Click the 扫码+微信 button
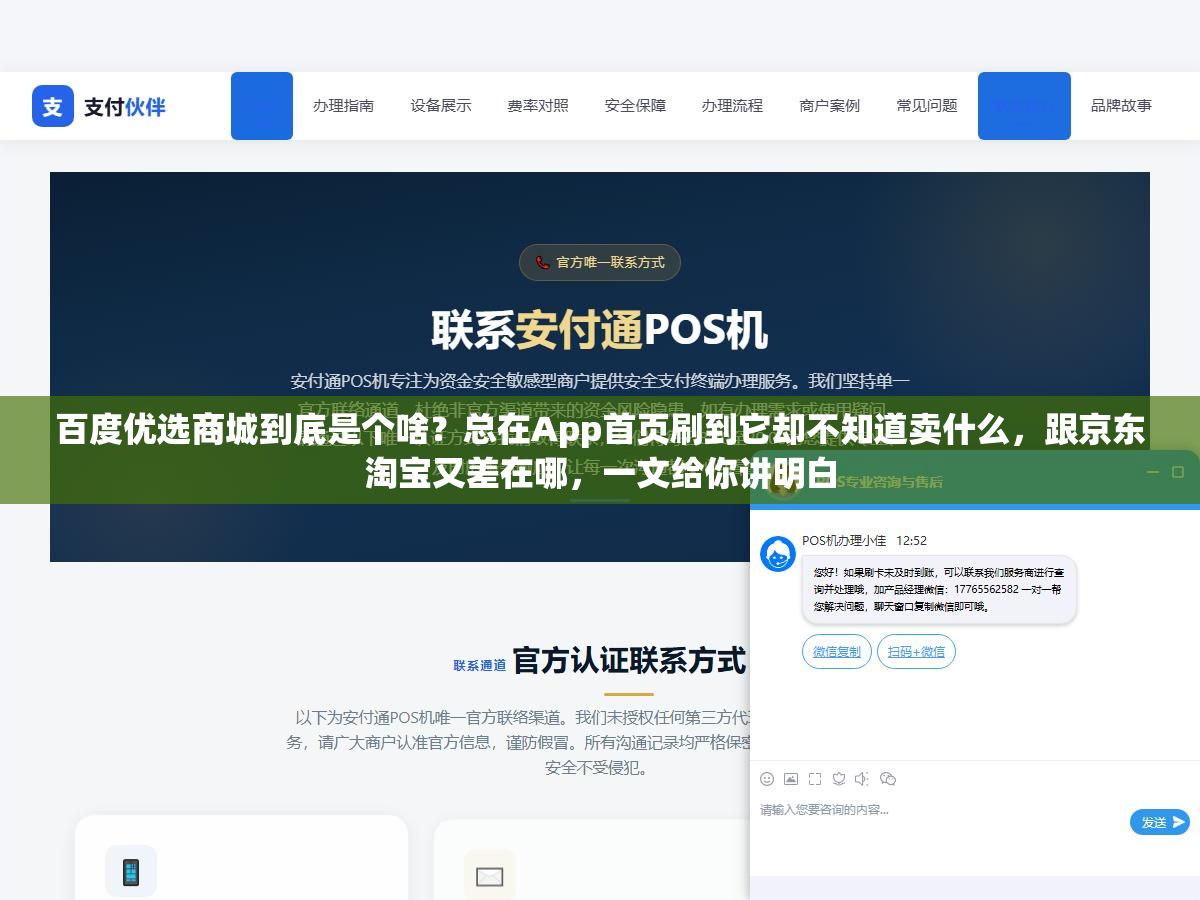This screenshot has width=1200, height=900. (916, 652)
